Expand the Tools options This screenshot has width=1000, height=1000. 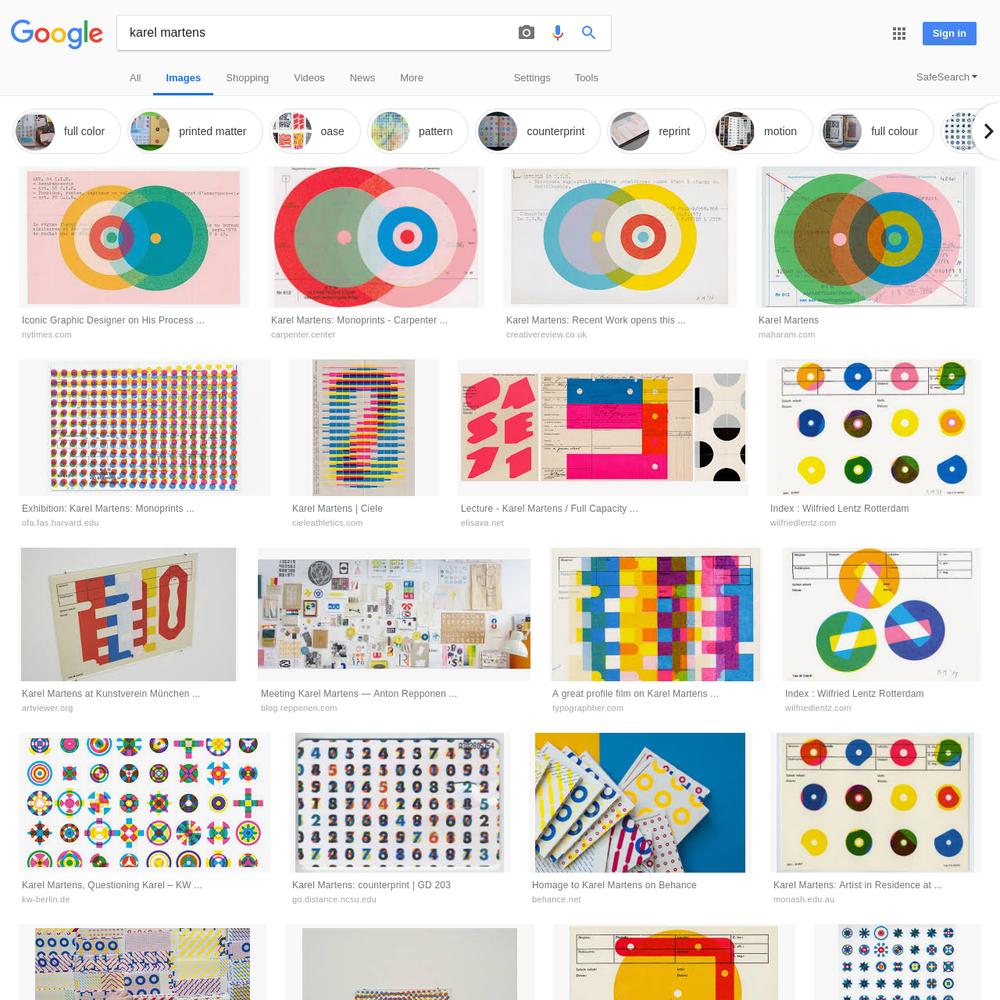pyautogui.click(x=586, y=78)
